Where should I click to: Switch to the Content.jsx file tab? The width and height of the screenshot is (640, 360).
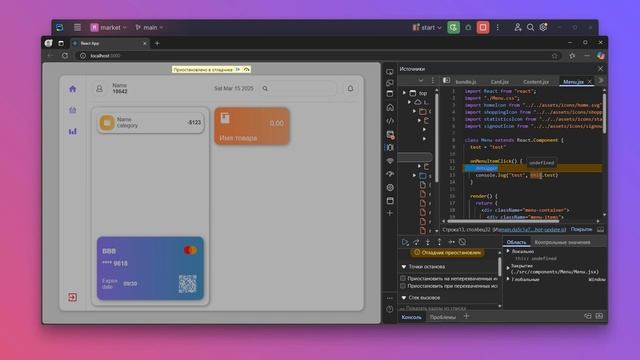(x=536, y=82)
